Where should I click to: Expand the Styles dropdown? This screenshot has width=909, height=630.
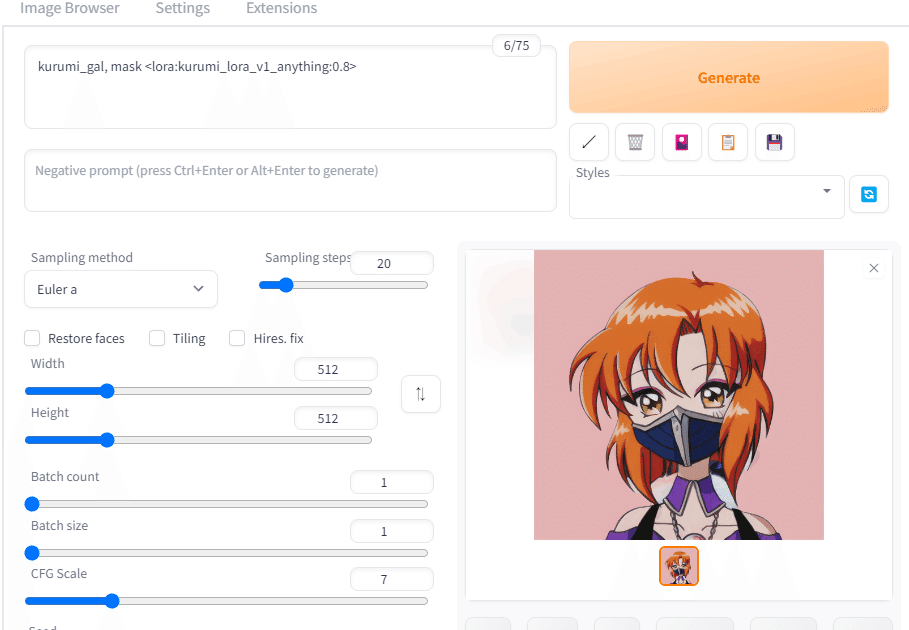click(706, 197)
